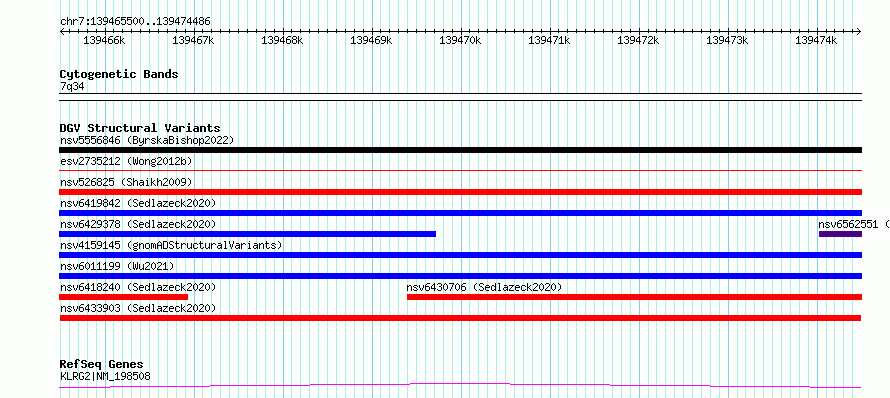Select the blue nsv4159145 variant bar
The height and width of the screenshot is (398, 890).
460,255
